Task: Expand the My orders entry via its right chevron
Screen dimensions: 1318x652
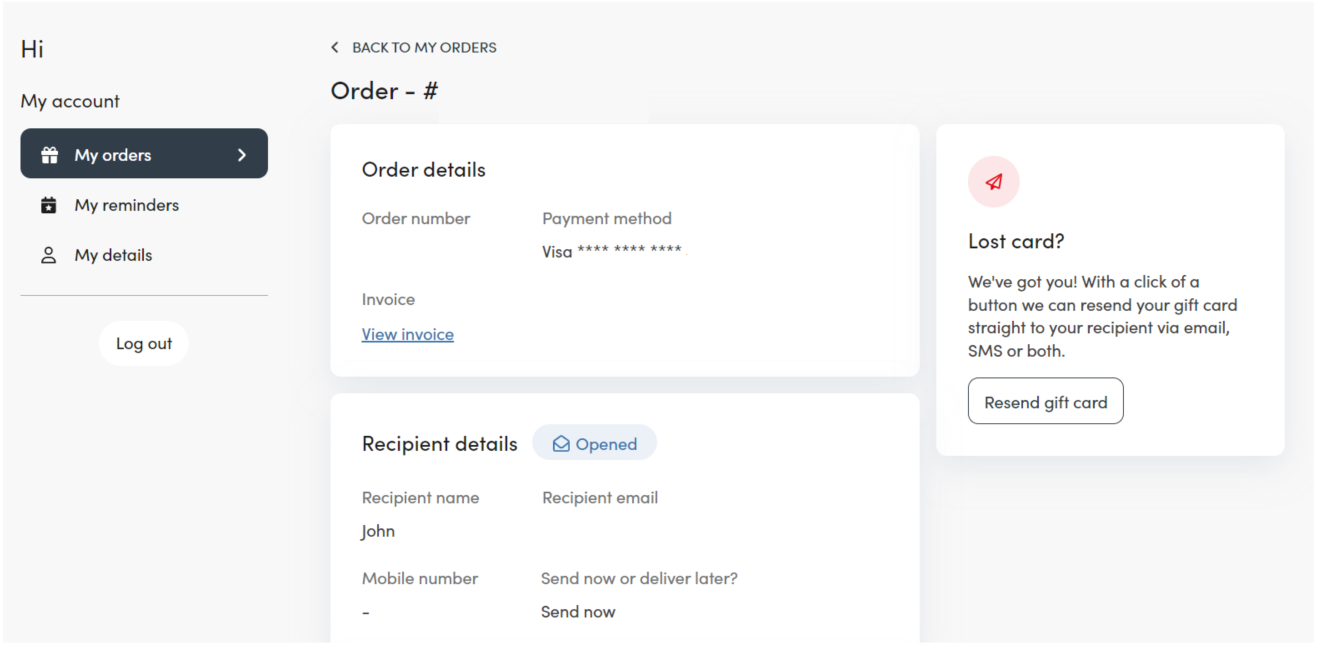Action: 241,154
